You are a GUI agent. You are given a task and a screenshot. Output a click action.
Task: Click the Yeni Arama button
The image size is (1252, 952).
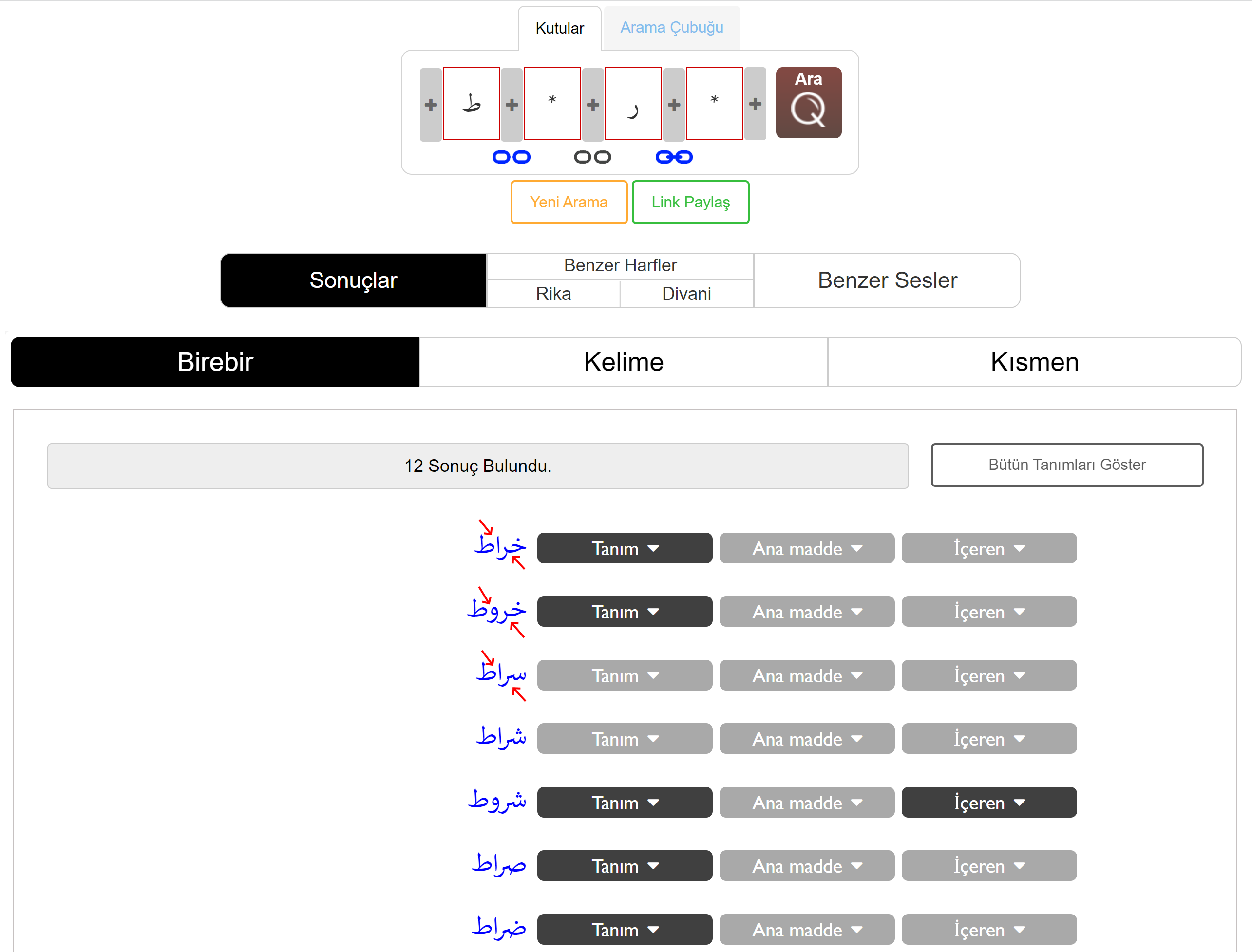click(568, 202)
